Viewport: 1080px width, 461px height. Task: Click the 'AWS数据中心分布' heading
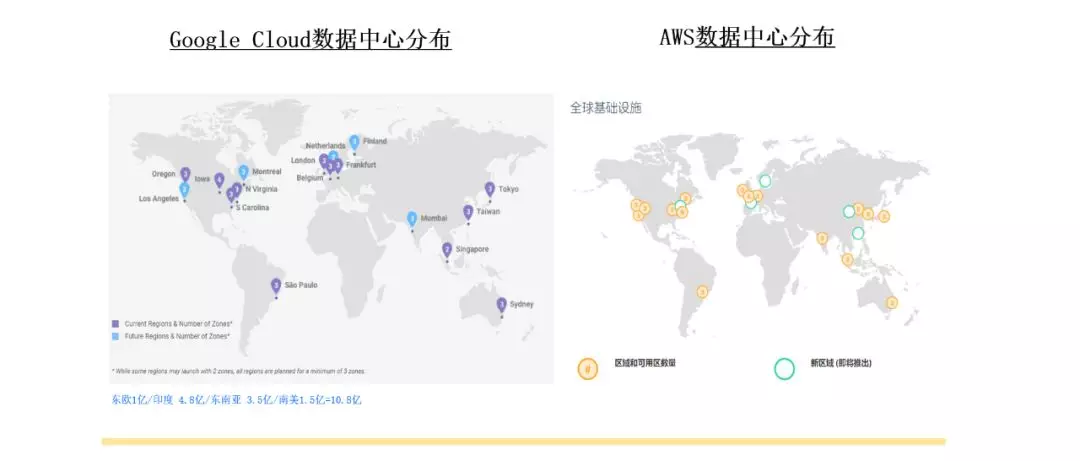coord(747,37)
